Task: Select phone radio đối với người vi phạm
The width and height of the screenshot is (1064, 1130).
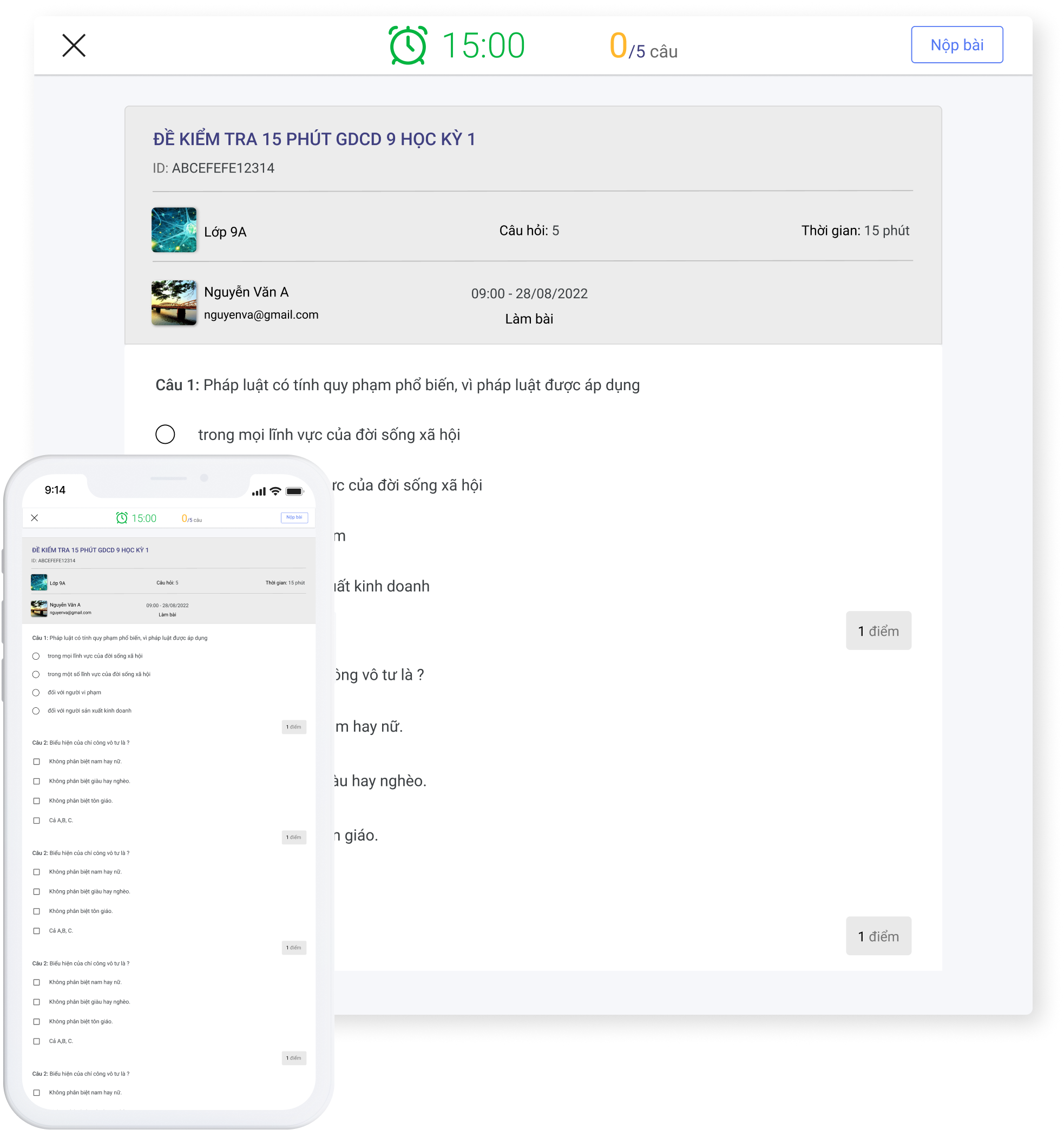Action: pos(36,693)
